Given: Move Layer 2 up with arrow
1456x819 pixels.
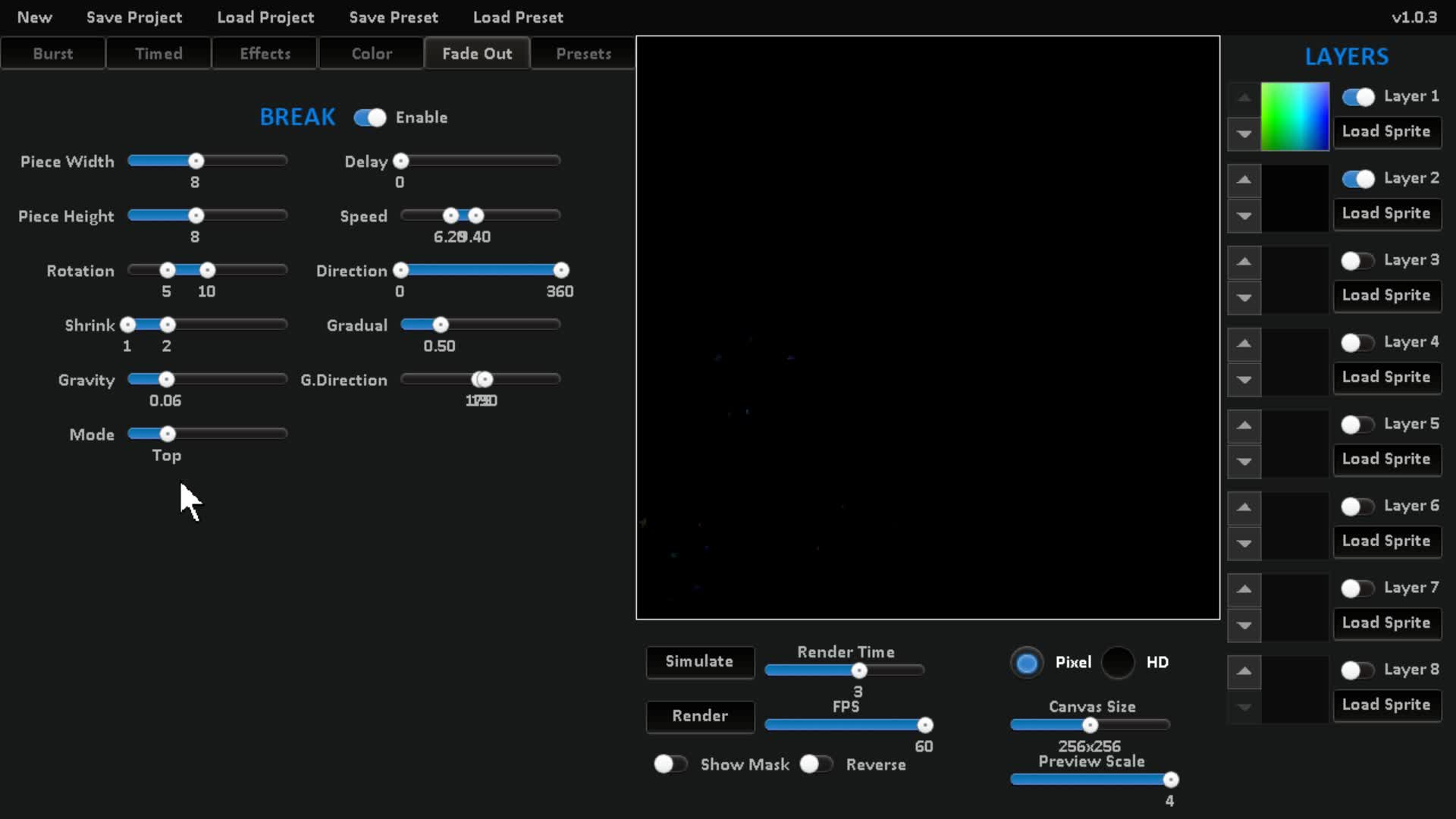Looking at the screenshot, I should click(x=1244, y=180).
